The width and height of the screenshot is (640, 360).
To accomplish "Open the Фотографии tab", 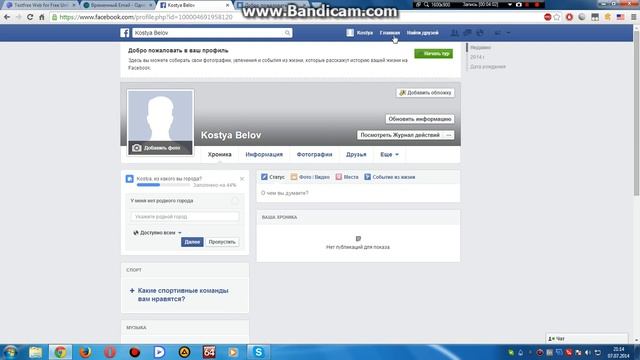I will tap(314, 154).
